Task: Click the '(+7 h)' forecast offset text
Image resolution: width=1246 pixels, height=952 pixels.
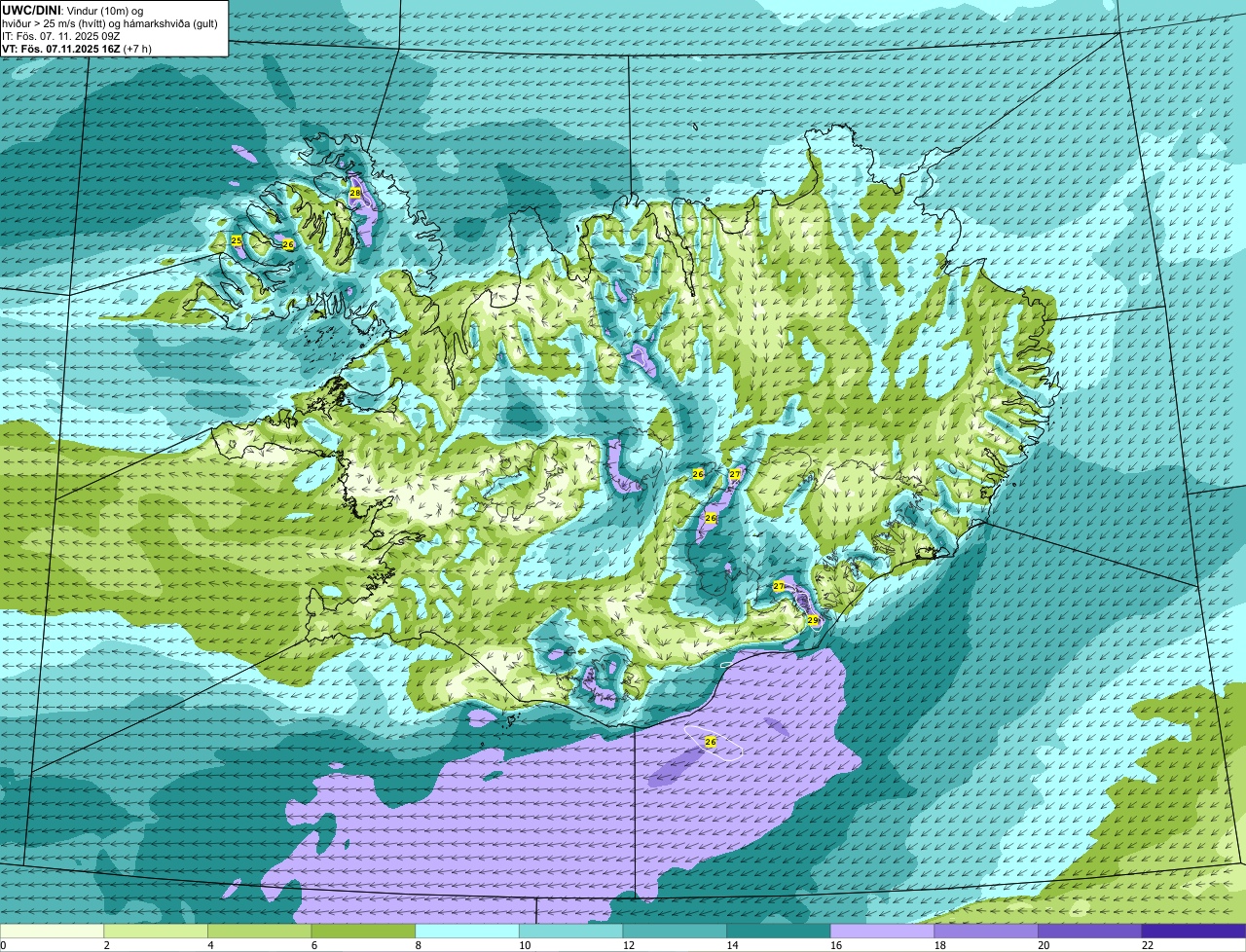Action: coord(137,48)
